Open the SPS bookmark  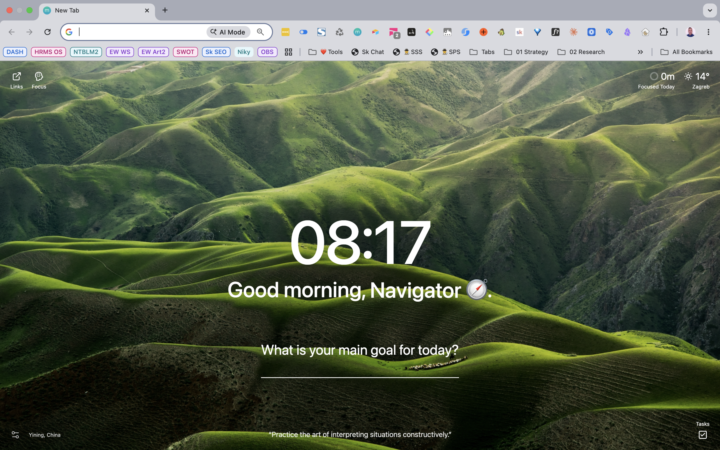point(445,52)
